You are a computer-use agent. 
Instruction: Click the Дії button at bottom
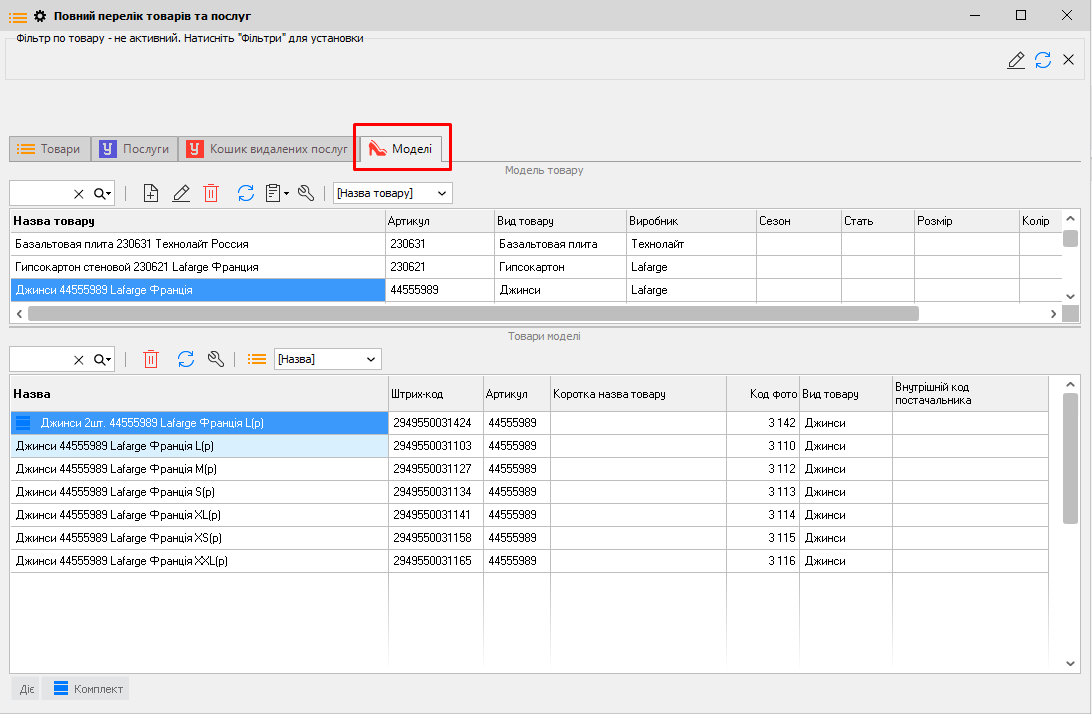[26, 688]
